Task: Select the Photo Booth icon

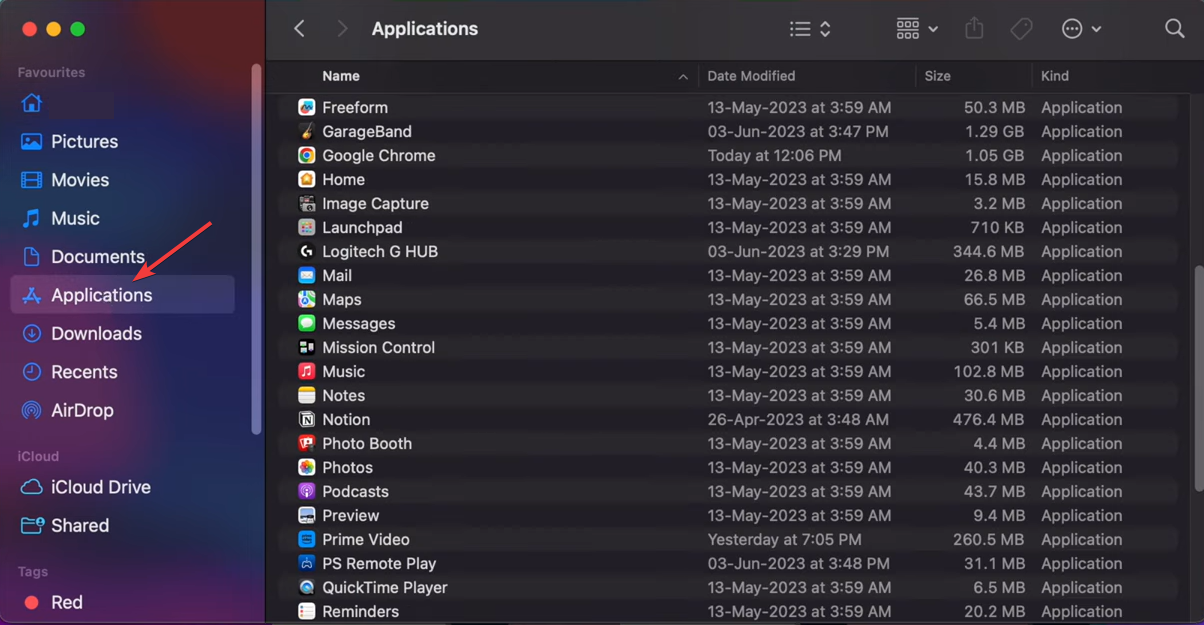Action: pyautogui.click(x=307, y=443)
